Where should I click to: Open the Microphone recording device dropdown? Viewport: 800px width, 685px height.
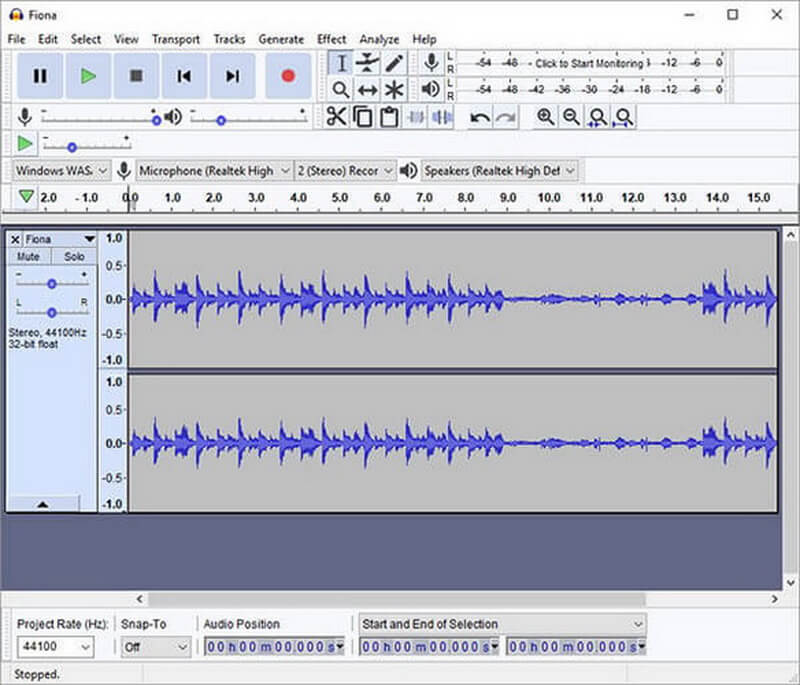tap(214, 170)
